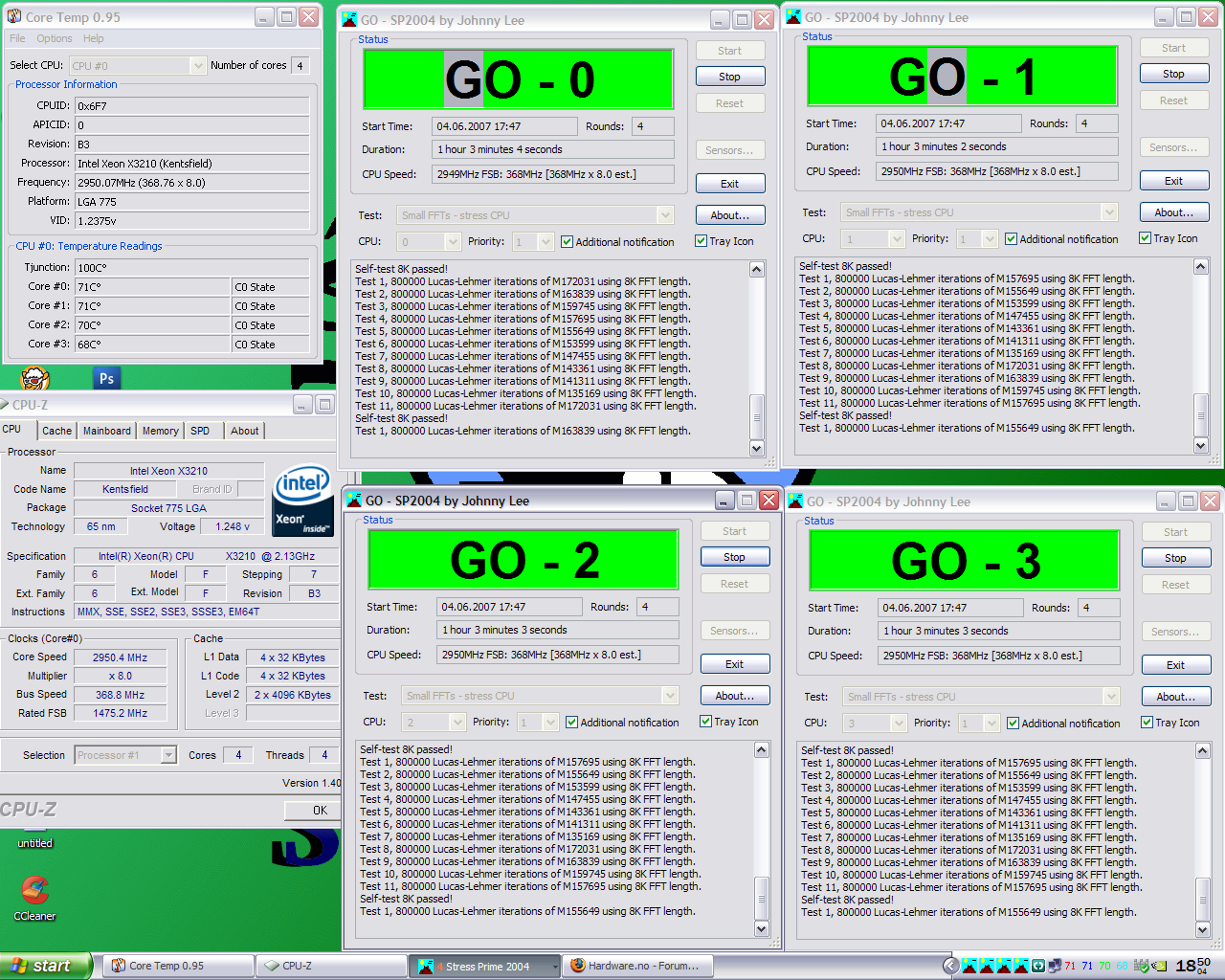1225x980 pixels.
Task: Click Exit in GO - 1 window
Action: click(x=1173, y=181)
